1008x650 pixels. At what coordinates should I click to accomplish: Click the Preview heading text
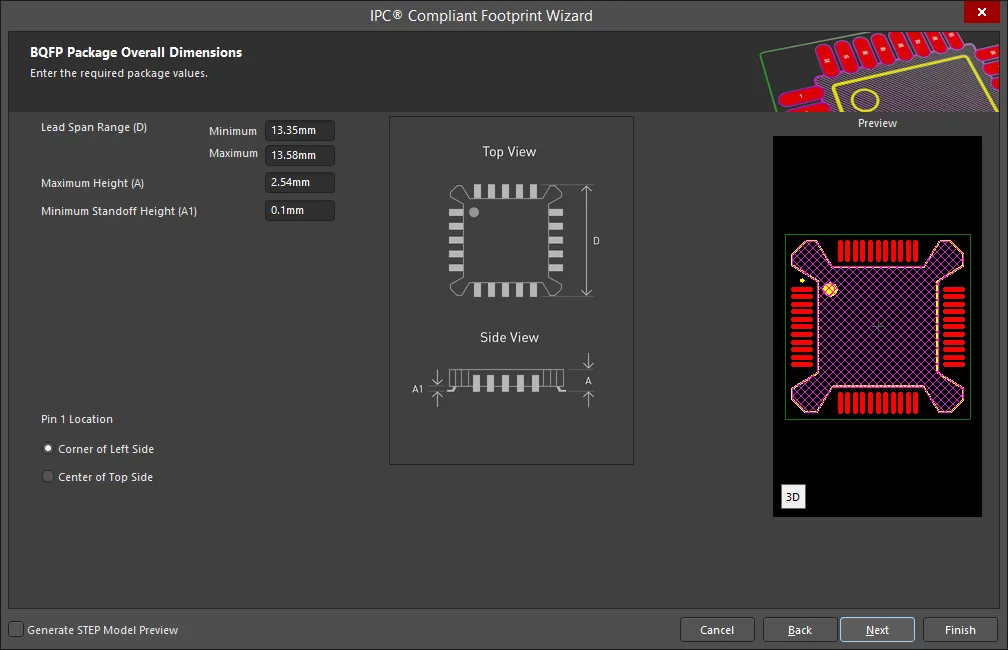877,123
